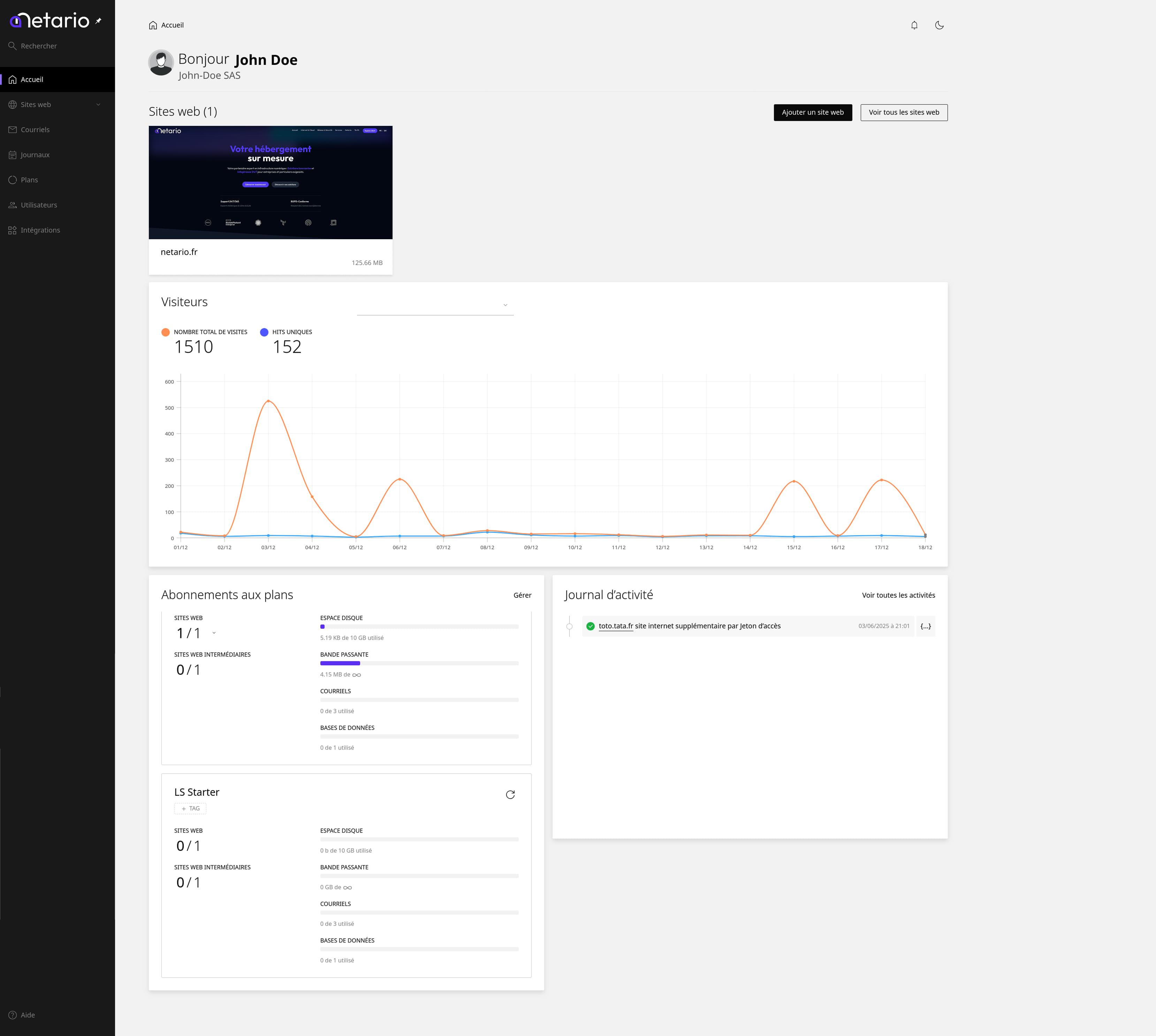The height and width of the screenshot is (1036, 1156).
Task: Expand the SITES WEB 1/1 chevron
Action: coord(214,633)
